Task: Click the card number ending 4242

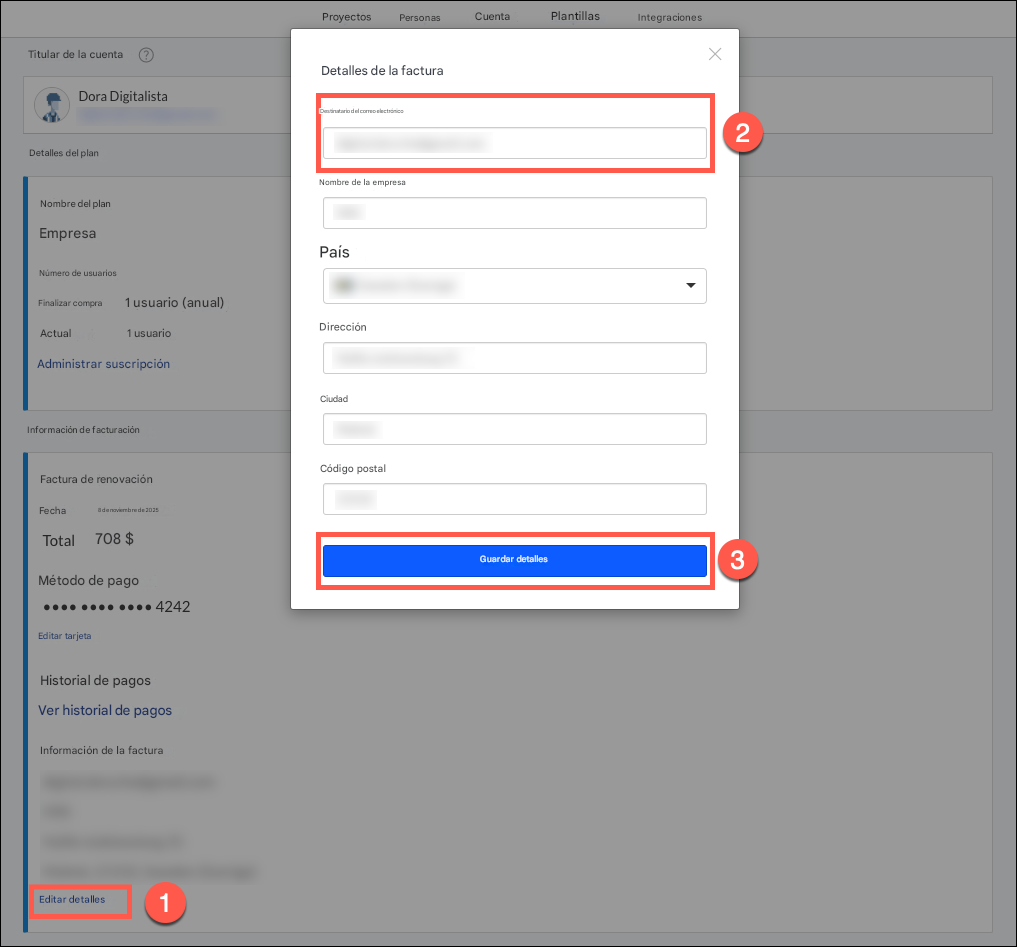Action: point(117,607)
